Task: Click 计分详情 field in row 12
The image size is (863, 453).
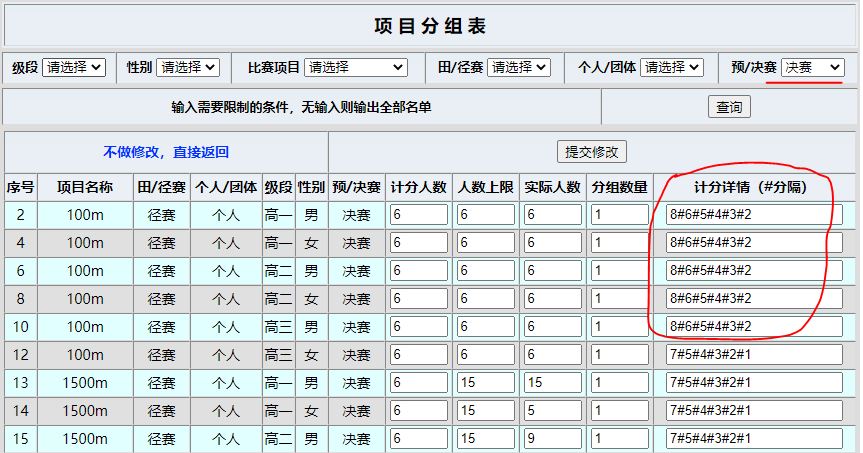Action: (x=753, y=355)
